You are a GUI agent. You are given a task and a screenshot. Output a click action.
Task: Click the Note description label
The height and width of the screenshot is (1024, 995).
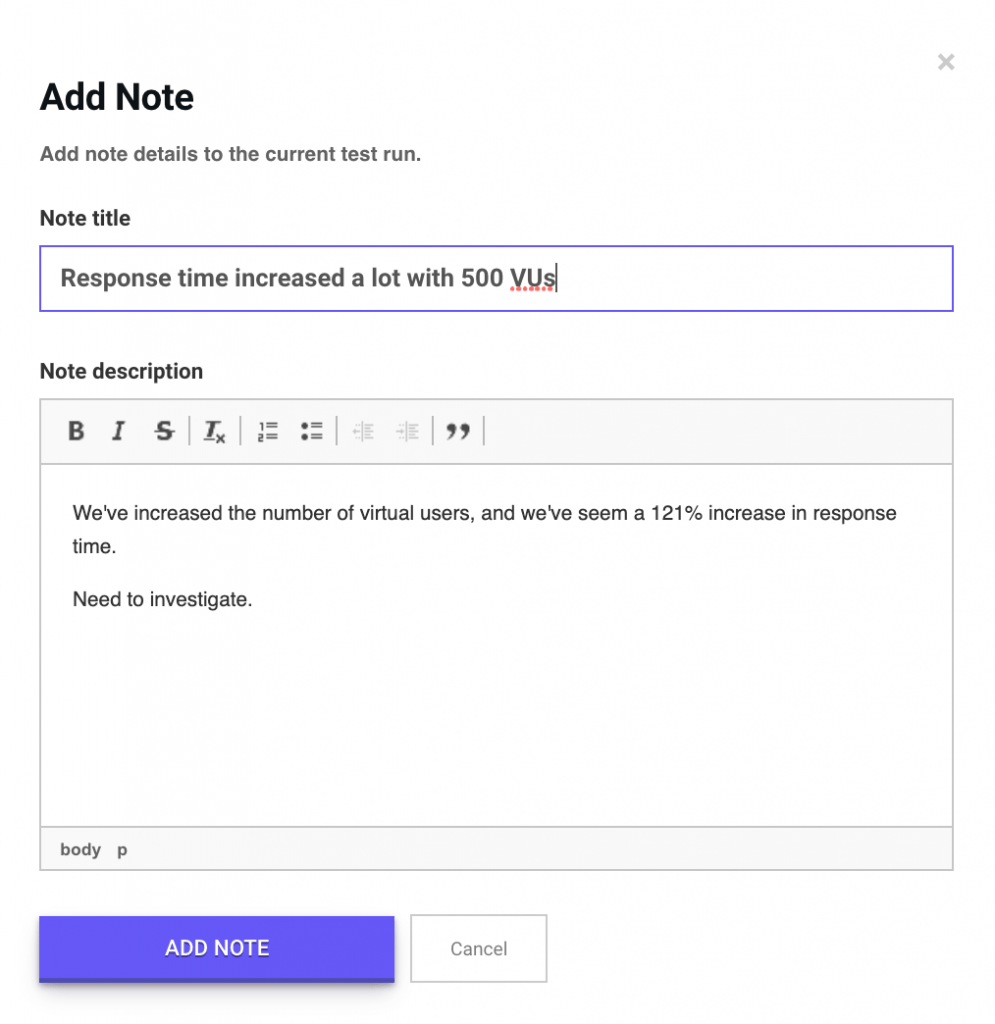point(121,371)
